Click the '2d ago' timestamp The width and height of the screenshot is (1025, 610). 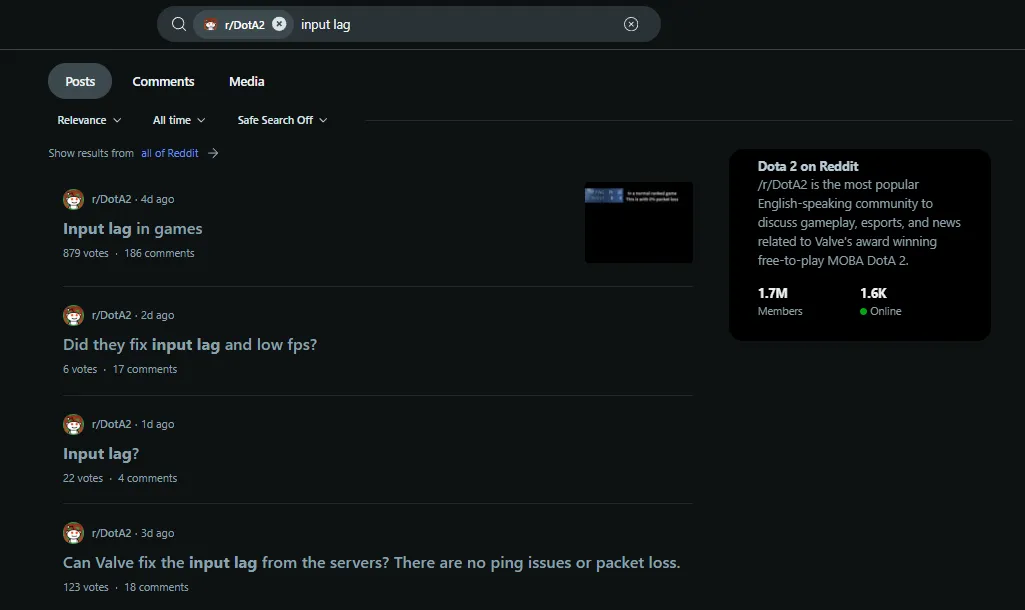158,315
